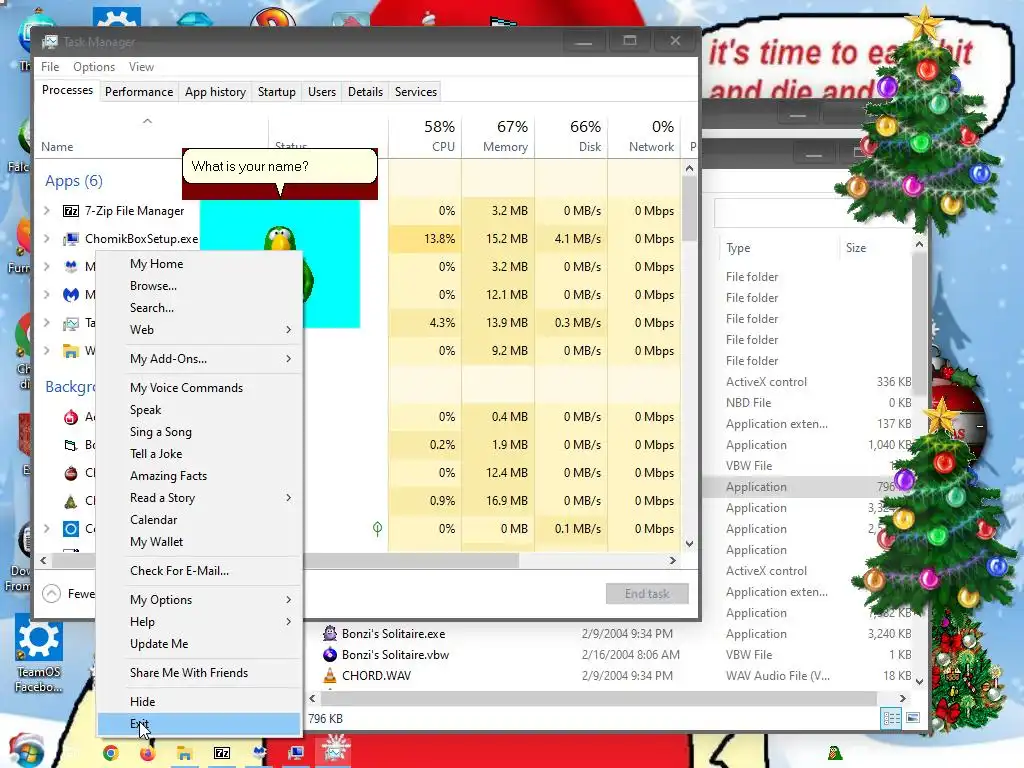
Task: Click the Bonzi's Solitaire.exe file icon
Action: click(330, 633)
